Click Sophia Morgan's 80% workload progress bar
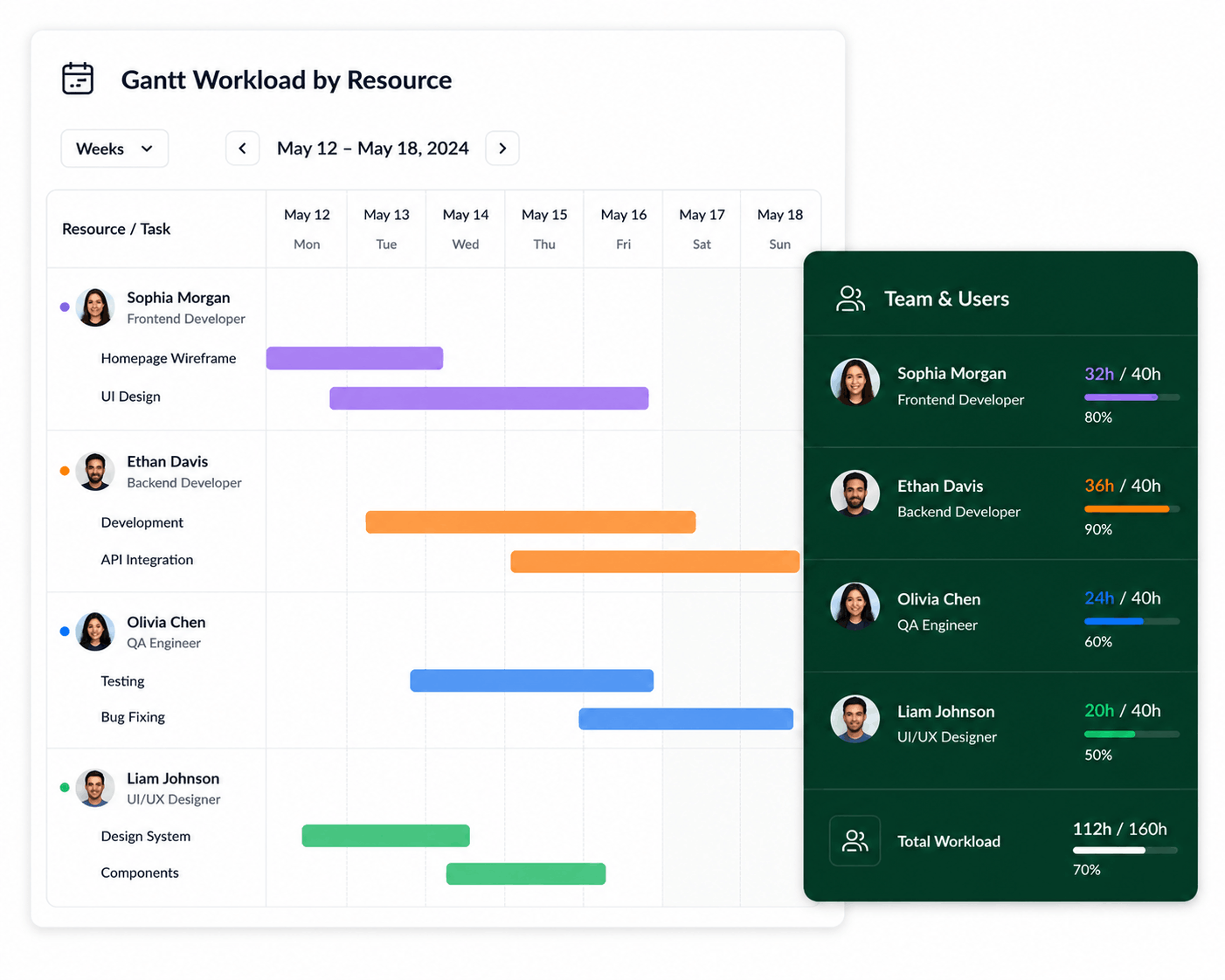The image size is (1225, 980). (1132, 397)
